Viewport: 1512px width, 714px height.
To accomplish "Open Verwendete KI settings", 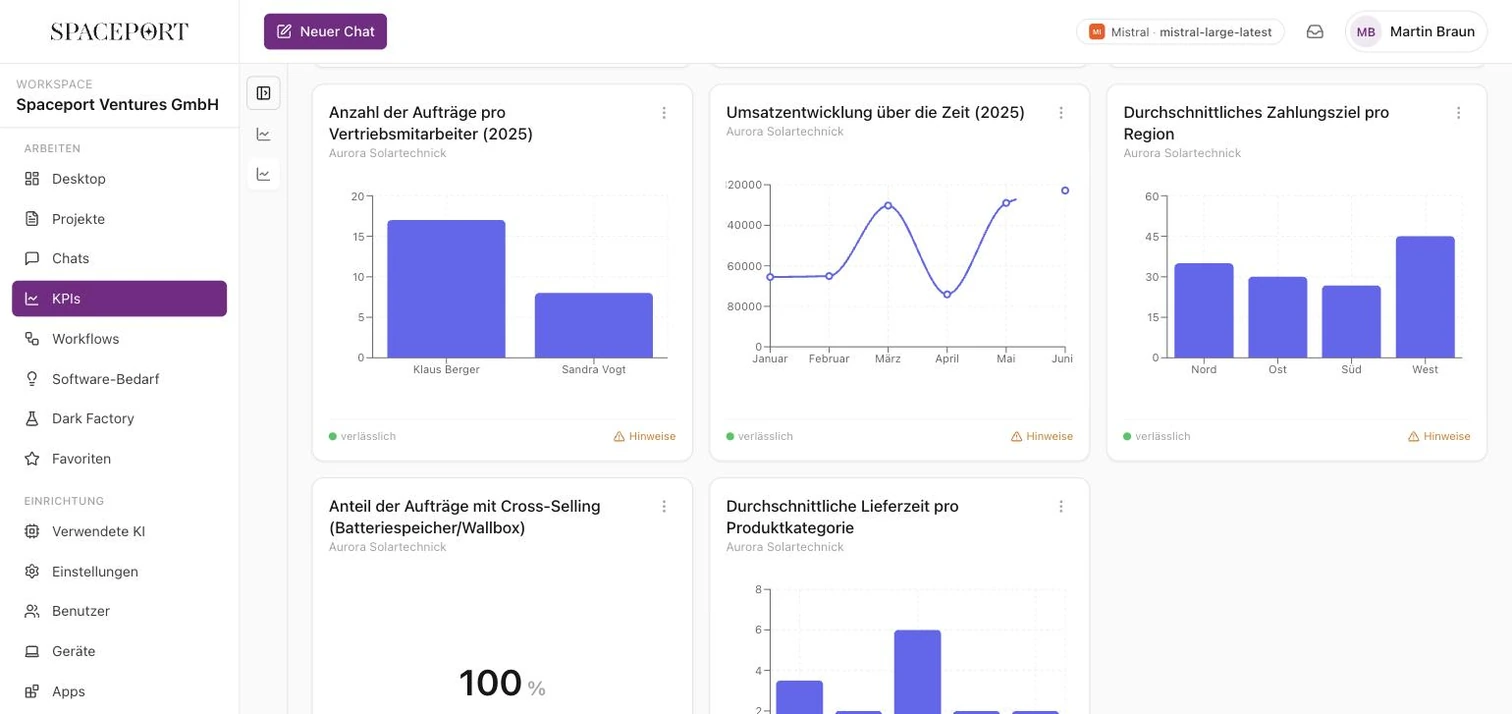I will [x=119, y=531].
